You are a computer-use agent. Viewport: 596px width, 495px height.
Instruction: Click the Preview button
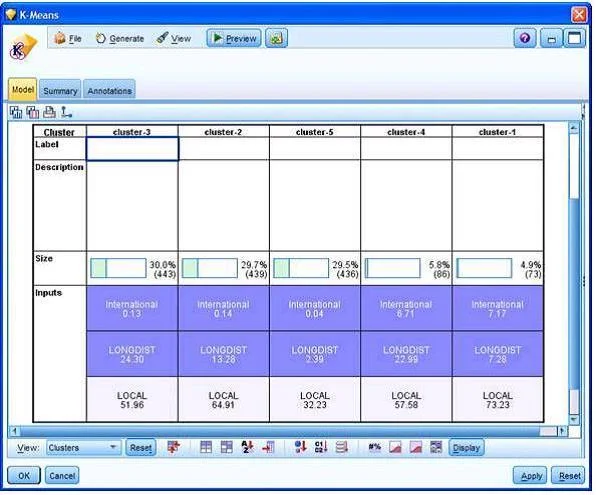(x=234, y=38)
